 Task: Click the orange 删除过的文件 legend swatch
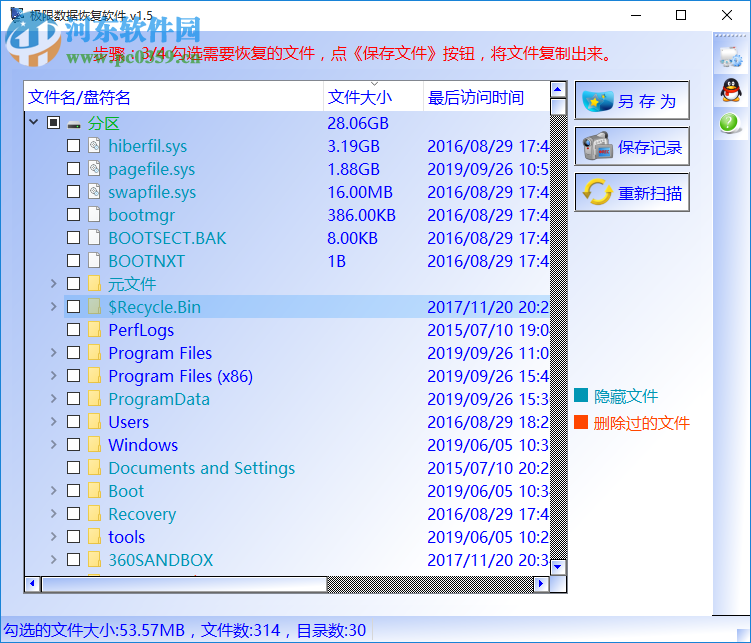click(x=581, y=422)
